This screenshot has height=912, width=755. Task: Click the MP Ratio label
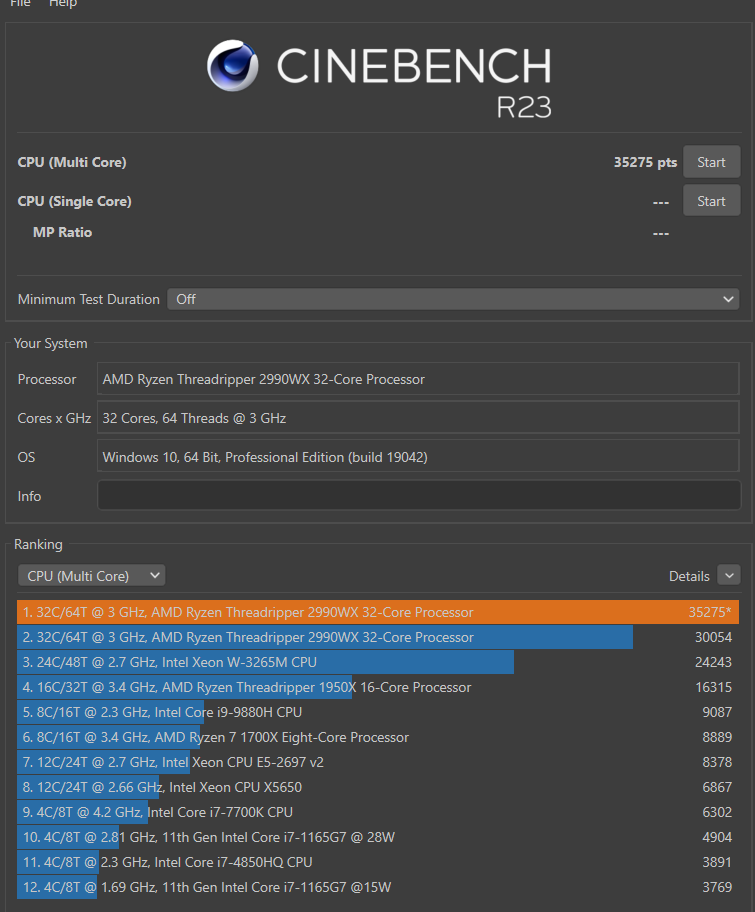pos(62,232)
